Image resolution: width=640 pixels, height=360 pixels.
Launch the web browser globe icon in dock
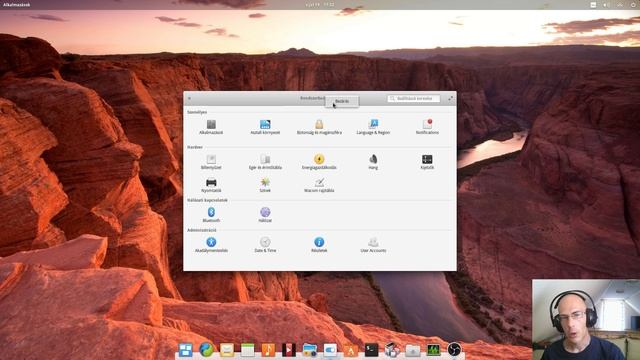pyautogui.click(x=206, y=350)
